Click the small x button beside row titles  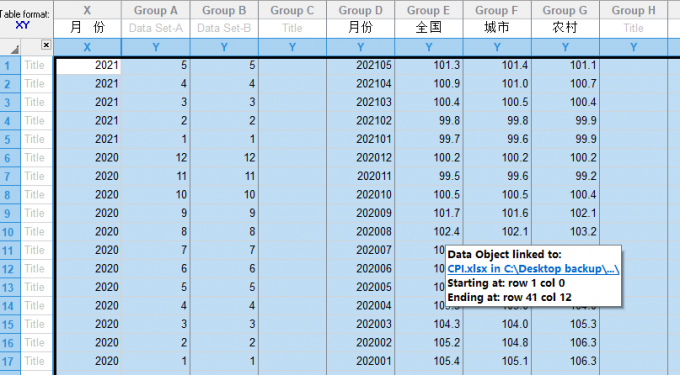[46, 45]
